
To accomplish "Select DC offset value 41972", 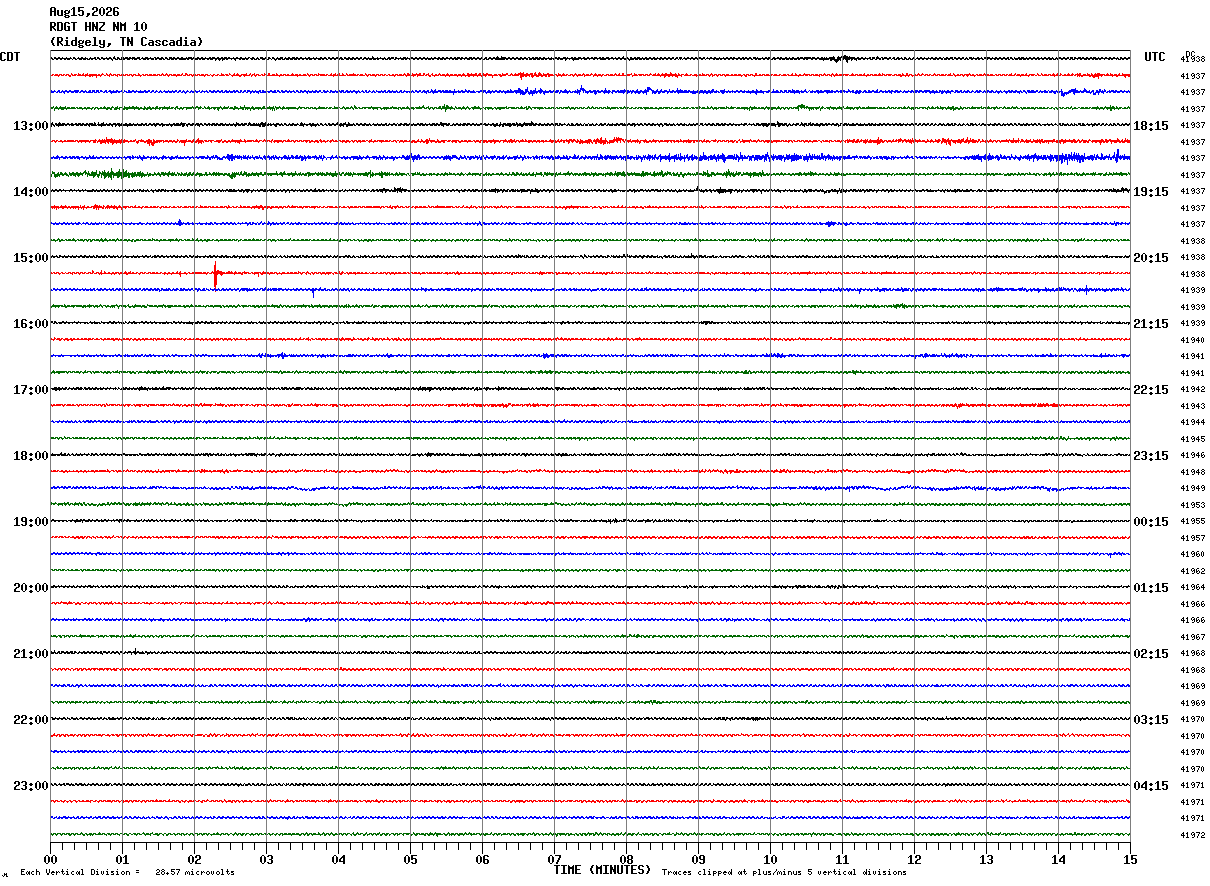I will coord(1193,835).
